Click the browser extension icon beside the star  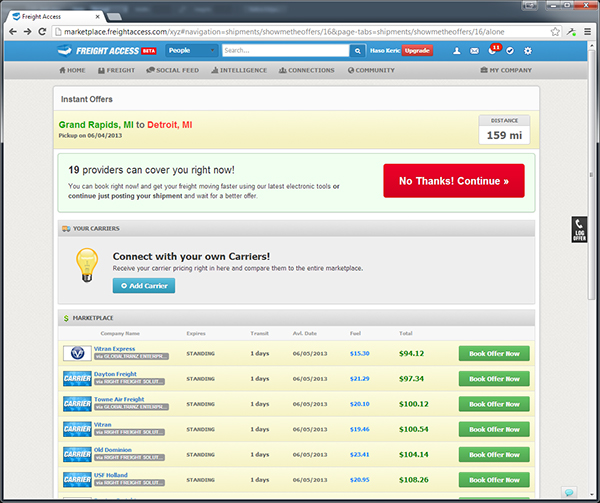point(571,32)
